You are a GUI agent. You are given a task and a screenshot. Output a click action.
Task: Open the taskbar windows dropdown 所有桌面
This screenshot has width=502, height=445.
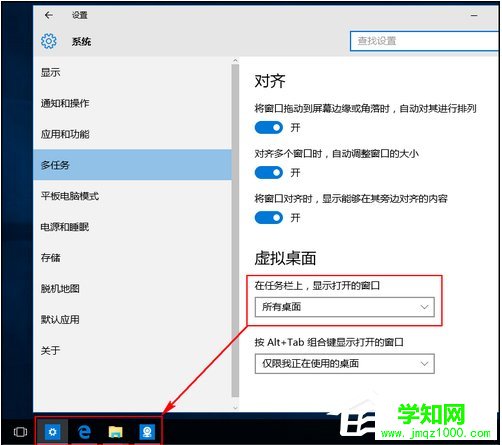point(345,307)
